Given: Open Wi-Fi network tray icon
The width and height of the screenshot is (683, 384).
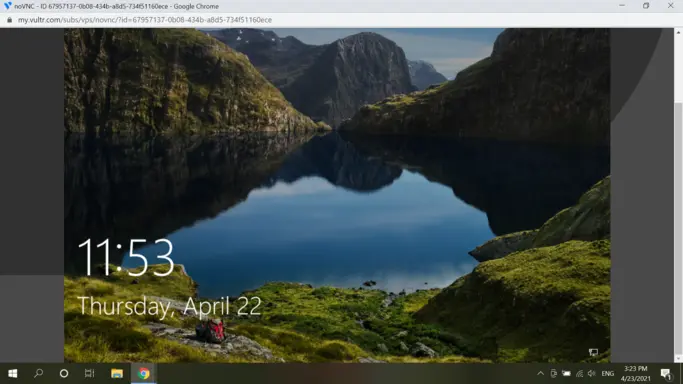Looking at the screenshot, I should (x=579, y=374).
